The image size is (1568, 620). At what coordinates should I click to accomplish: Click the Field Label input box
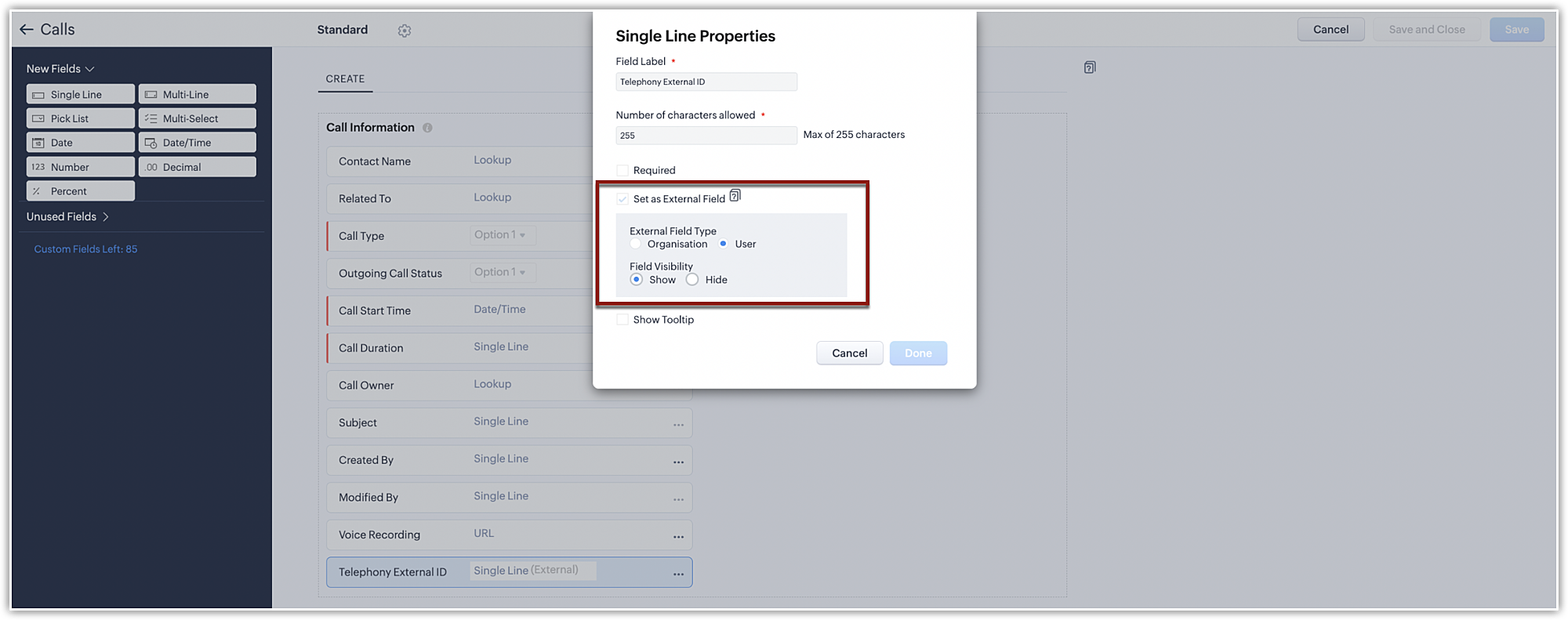(x=706, y=82)
